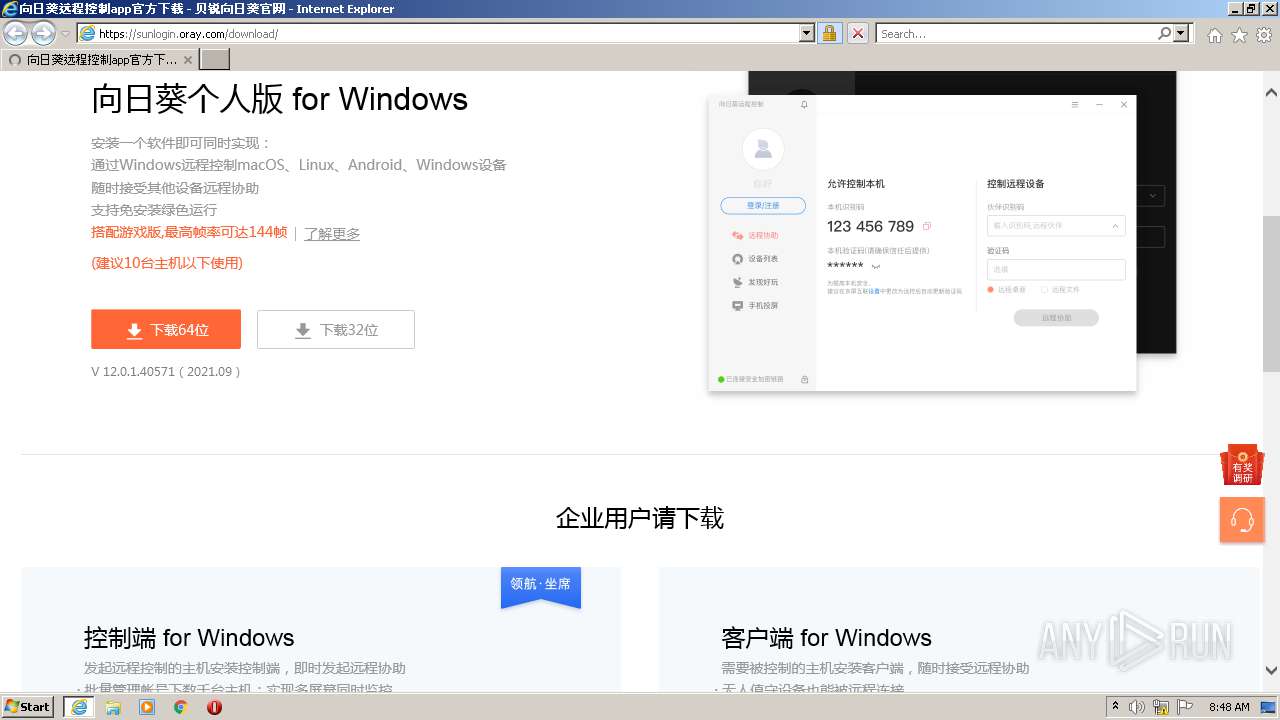1280x720 pixels.
Task: Click the browser Forward arrow button
Action: (x=43, y=33)
